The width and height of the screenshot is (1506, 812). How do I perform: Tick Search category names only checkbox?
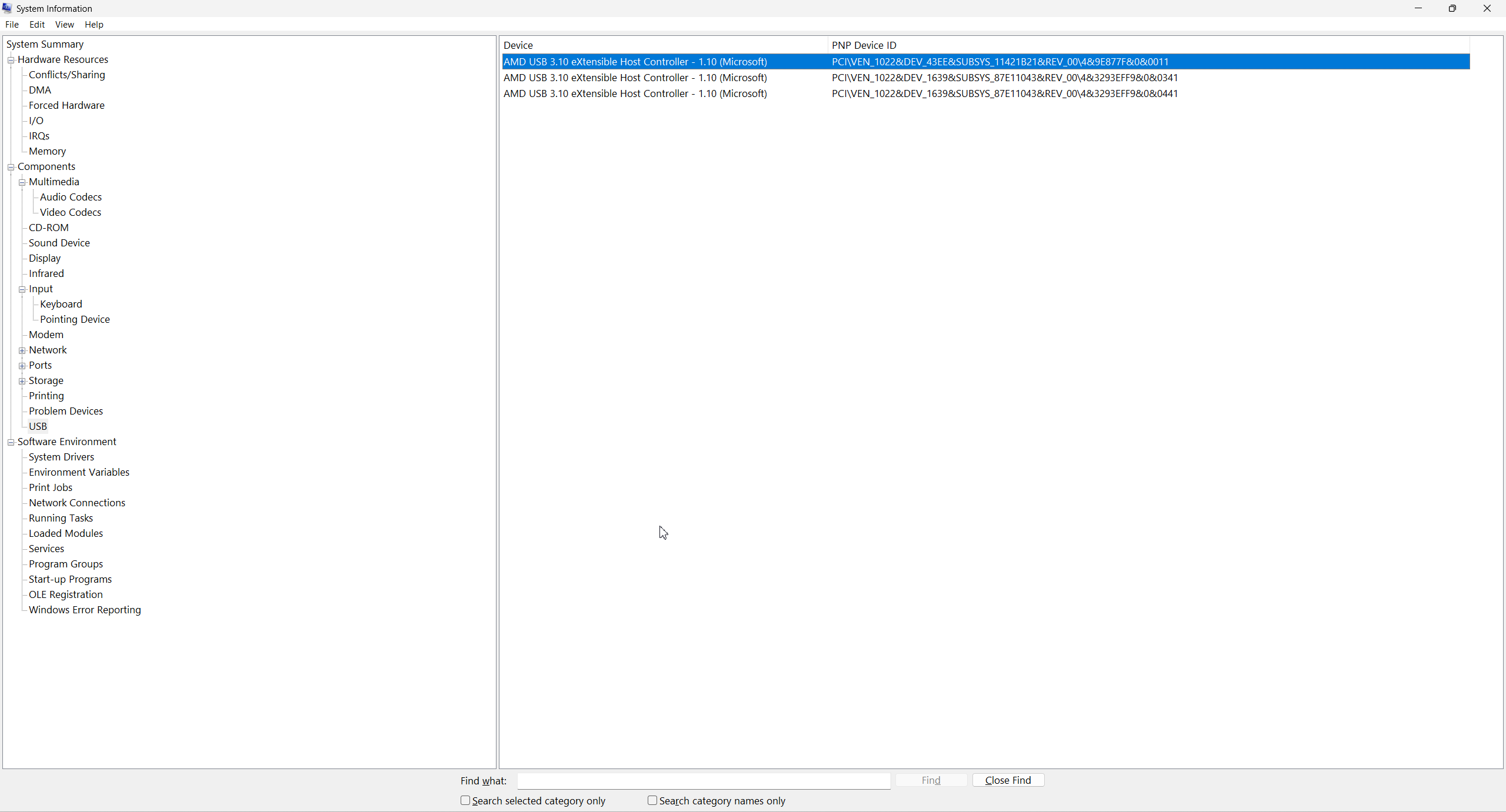coord(652,800)
